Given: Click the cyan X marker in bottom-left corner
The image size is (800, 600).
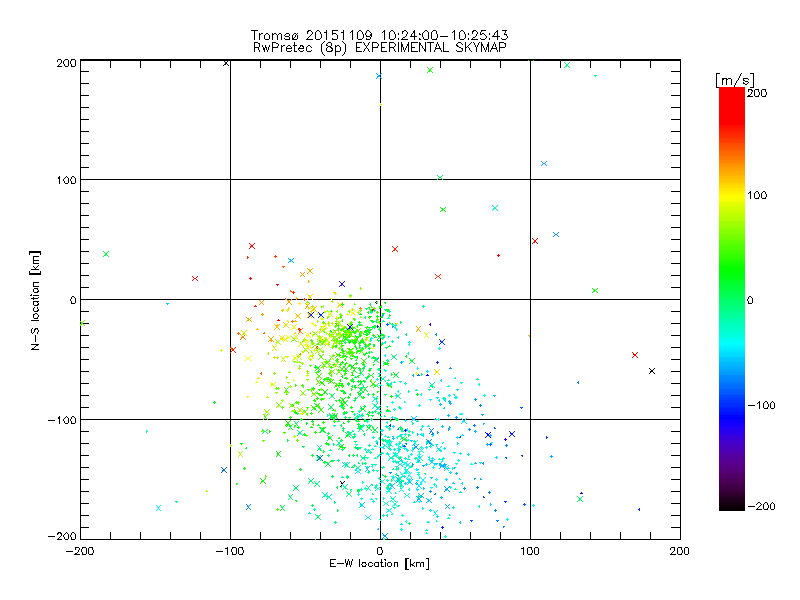Looking at the screenshot, I should (x=158, y=508).
